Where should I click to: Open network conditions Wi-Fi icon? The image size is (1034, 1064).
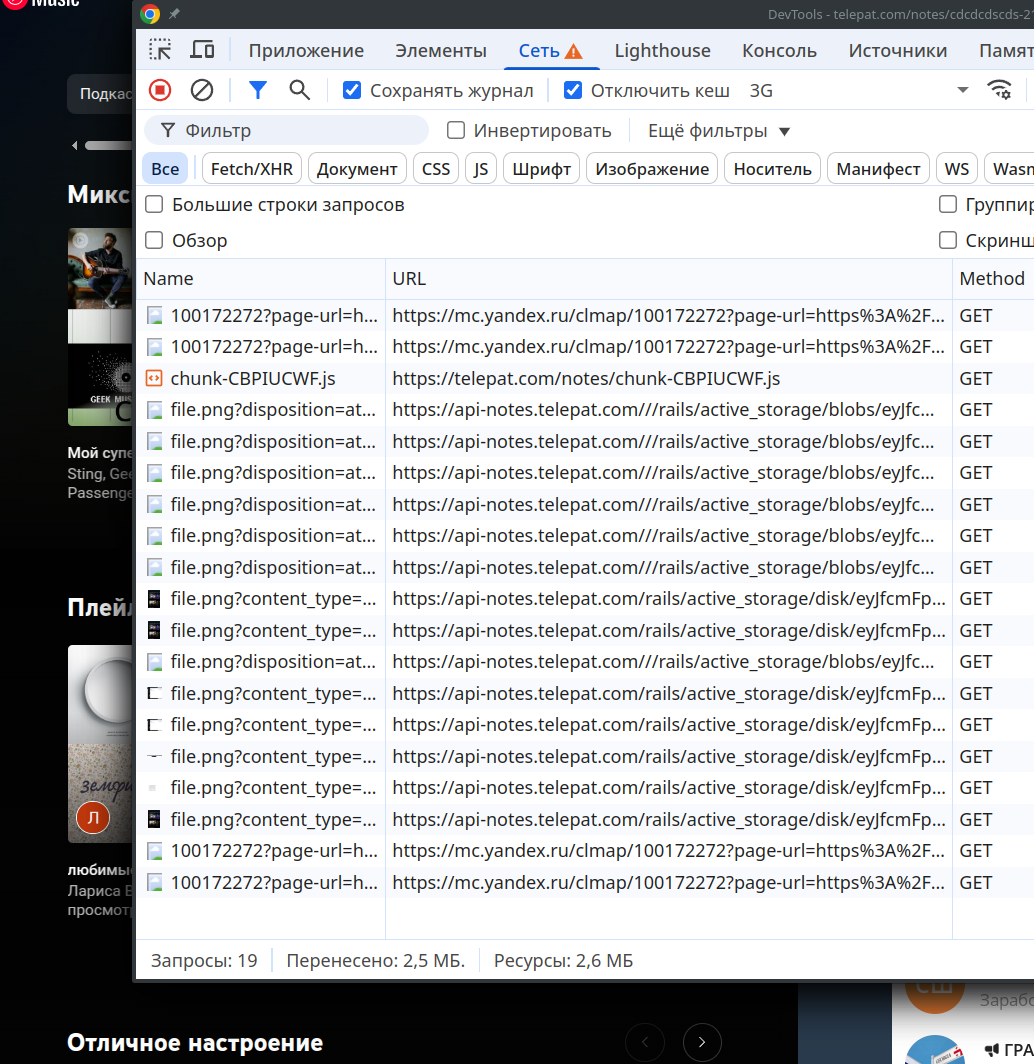999,90
